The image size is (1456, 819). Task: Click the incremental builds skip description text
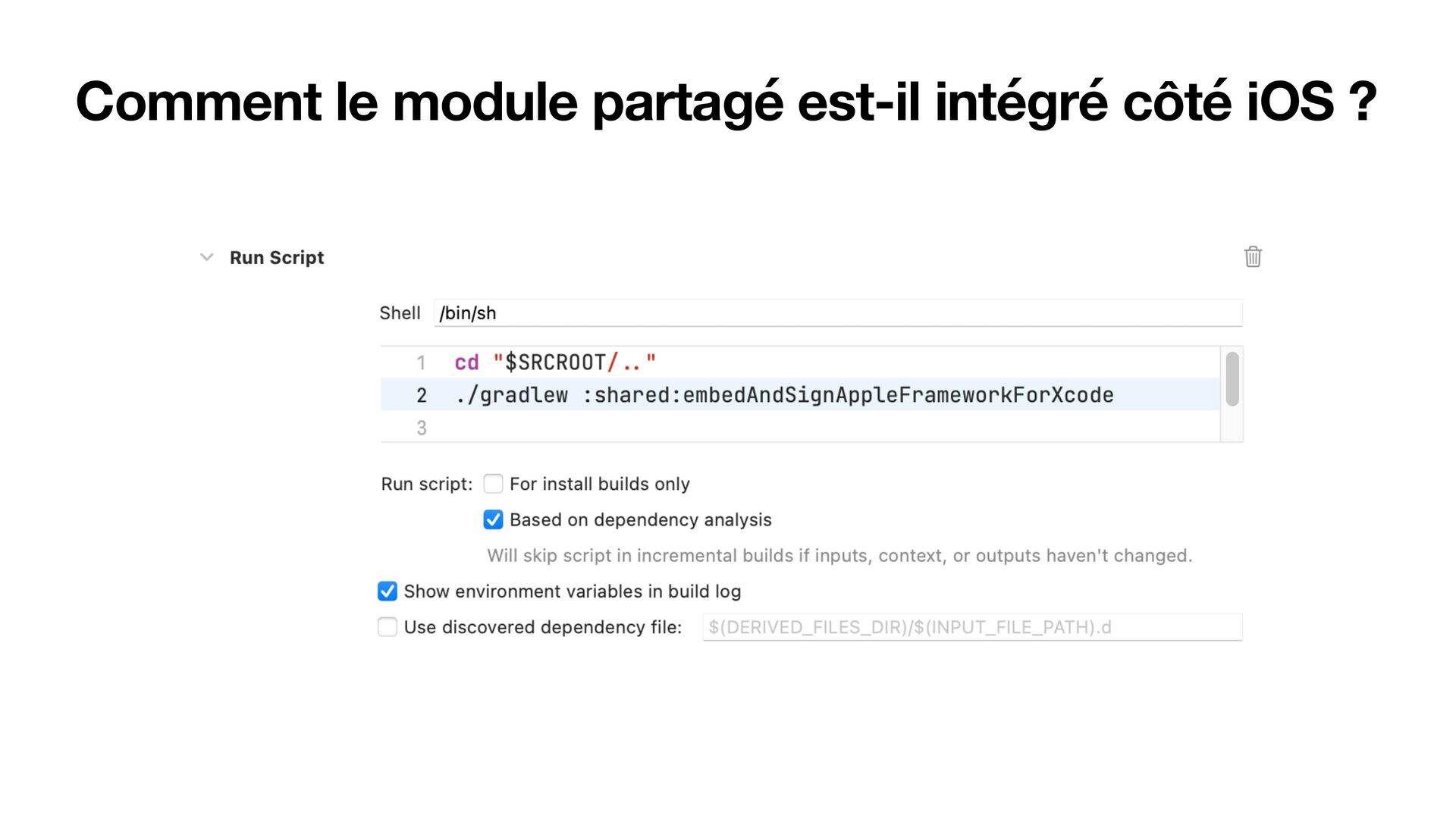839,556
